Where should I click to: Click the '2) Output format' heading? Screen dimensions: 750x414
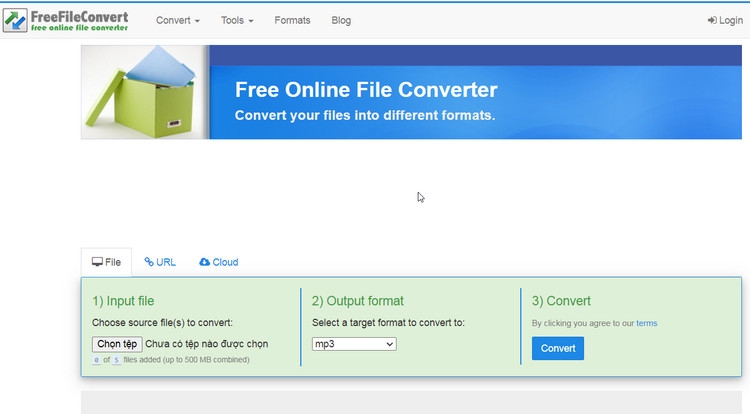pyautogui.click(x=358, y=301)
